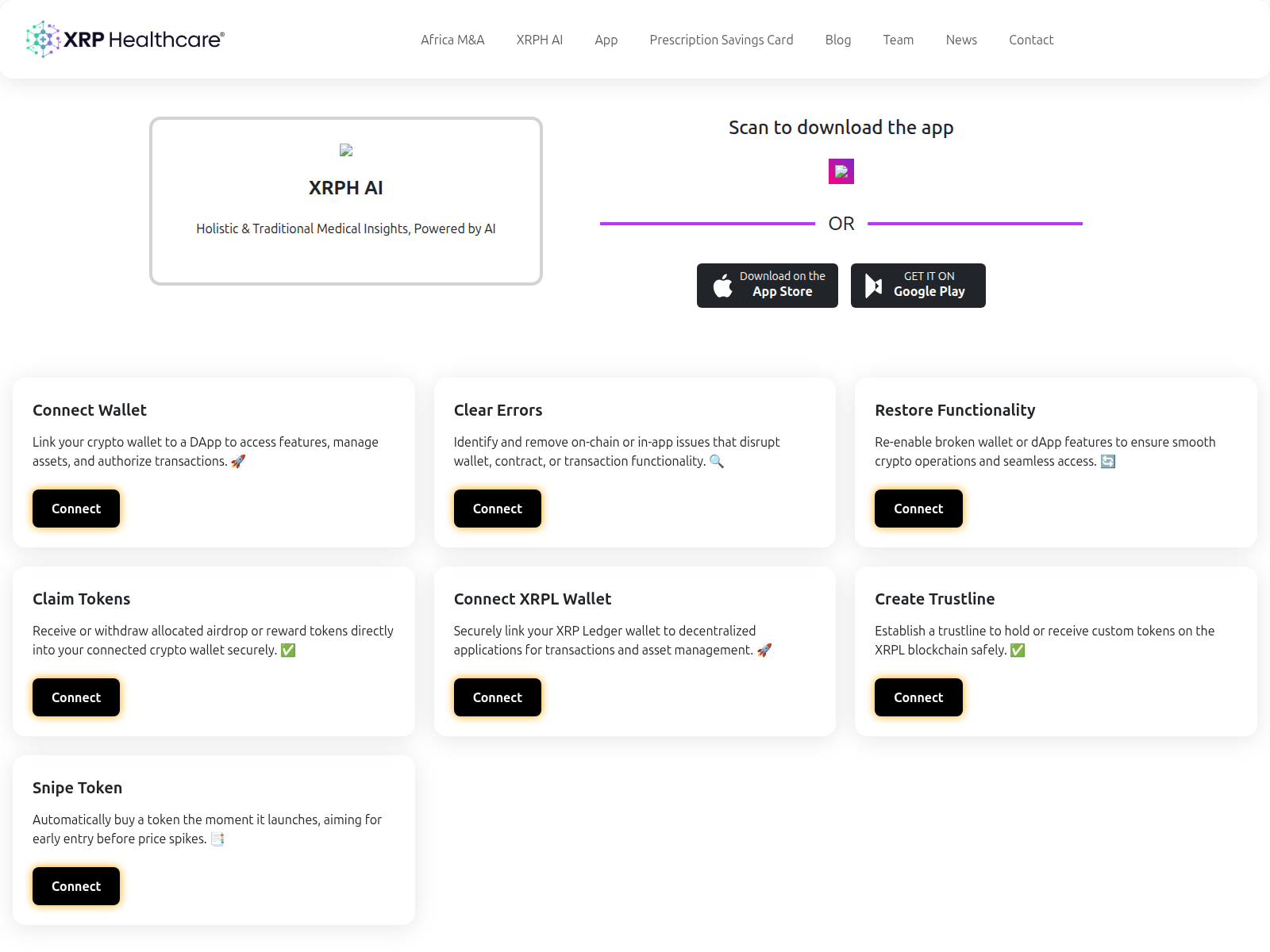The width and height of the screenshot is (1270, 952).
Task: Click the Apple logo icon
Action: 722,286
